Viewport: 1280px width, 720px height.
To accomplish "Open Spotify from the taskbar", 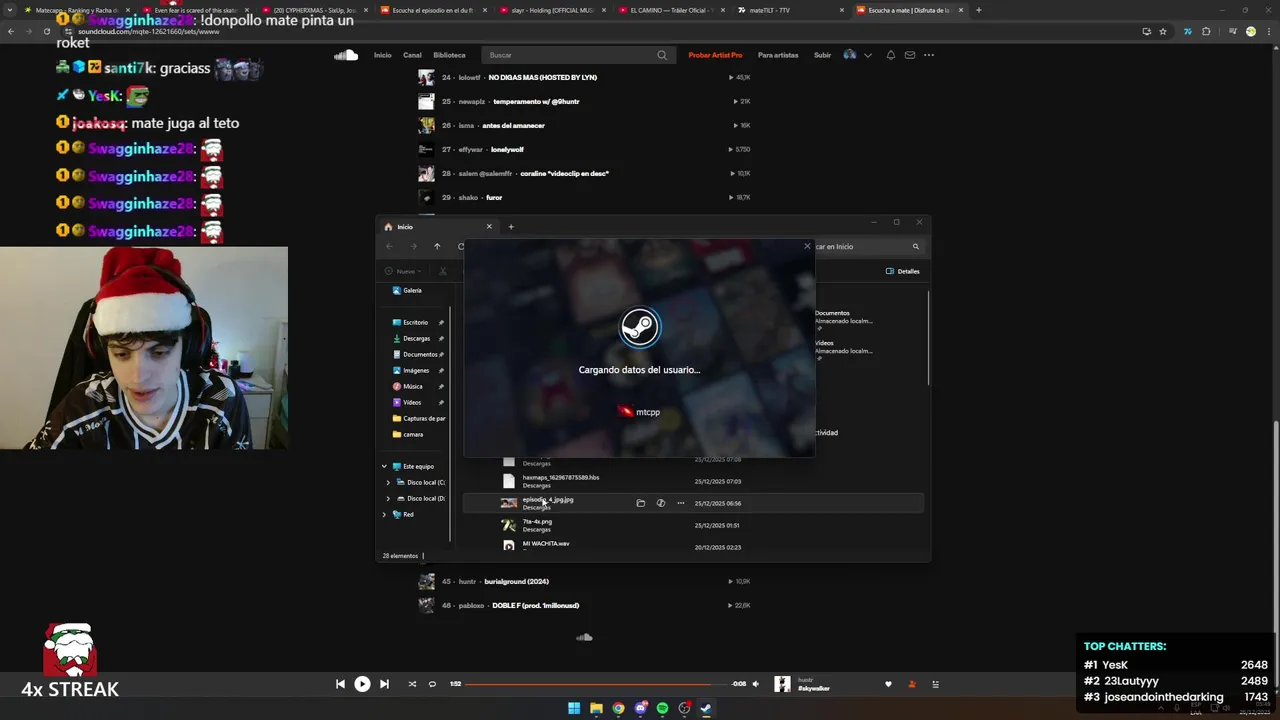I will [x=662, y=708].
